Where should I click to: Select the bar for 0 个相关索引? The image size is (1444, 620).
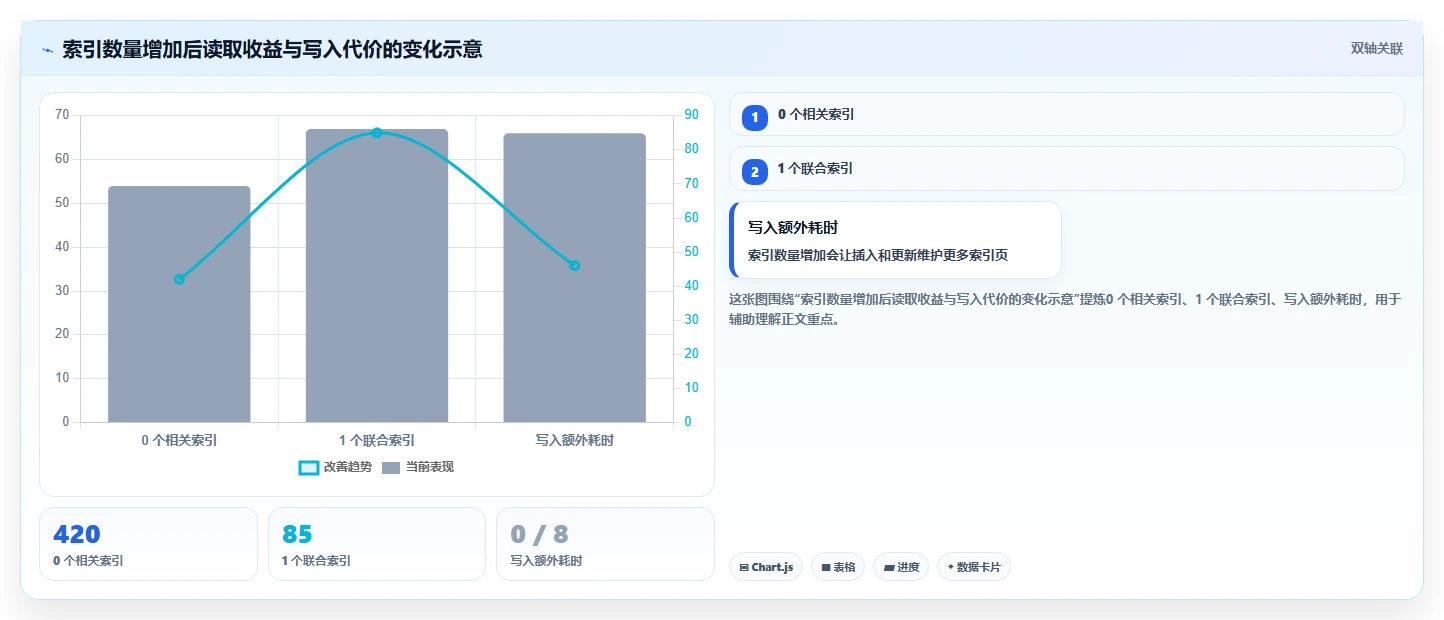pyautogui.click(x=179, y=304)
